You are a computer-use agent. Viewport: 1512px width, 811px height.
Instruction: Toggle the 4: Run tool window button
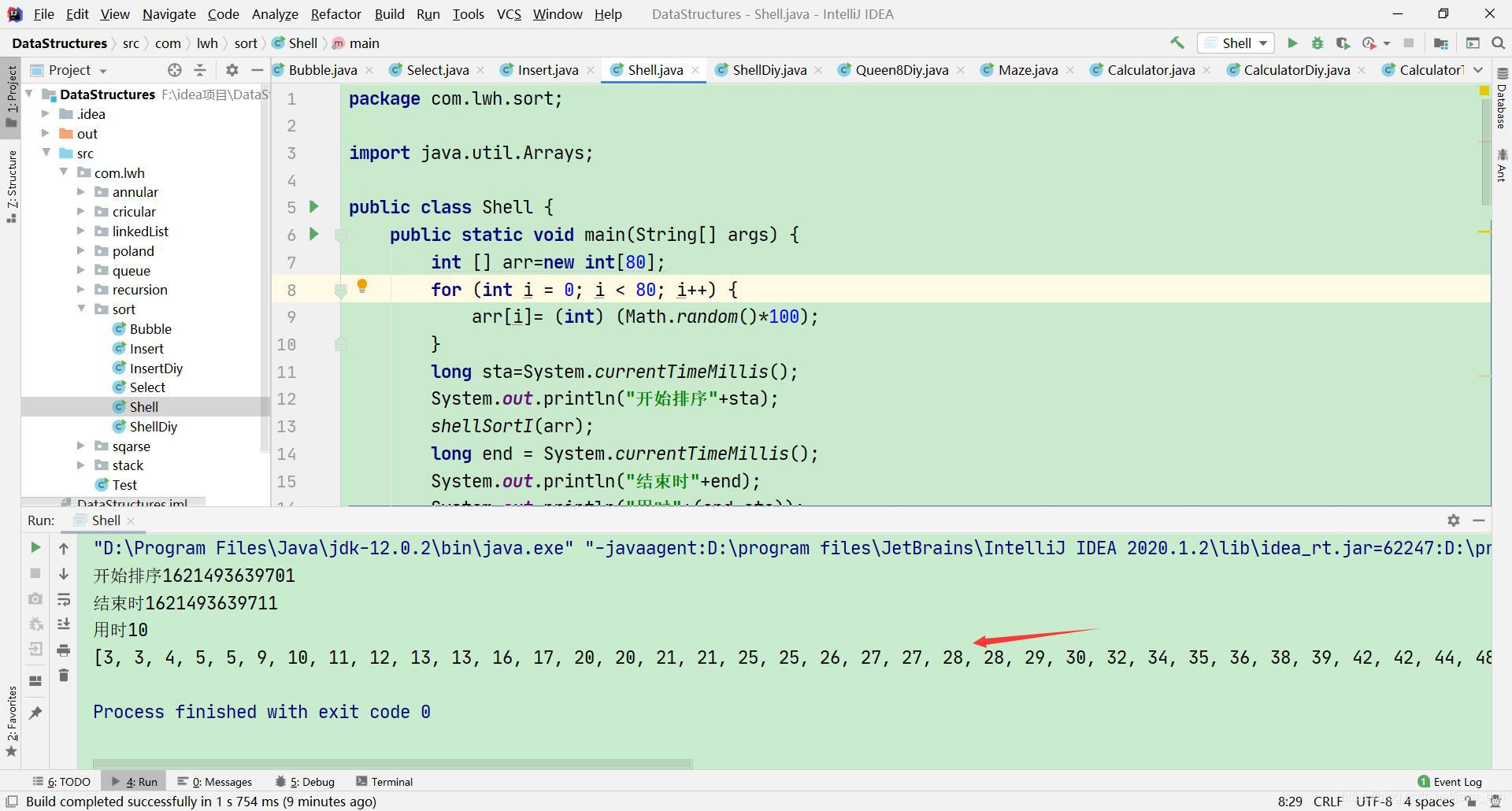134,782
